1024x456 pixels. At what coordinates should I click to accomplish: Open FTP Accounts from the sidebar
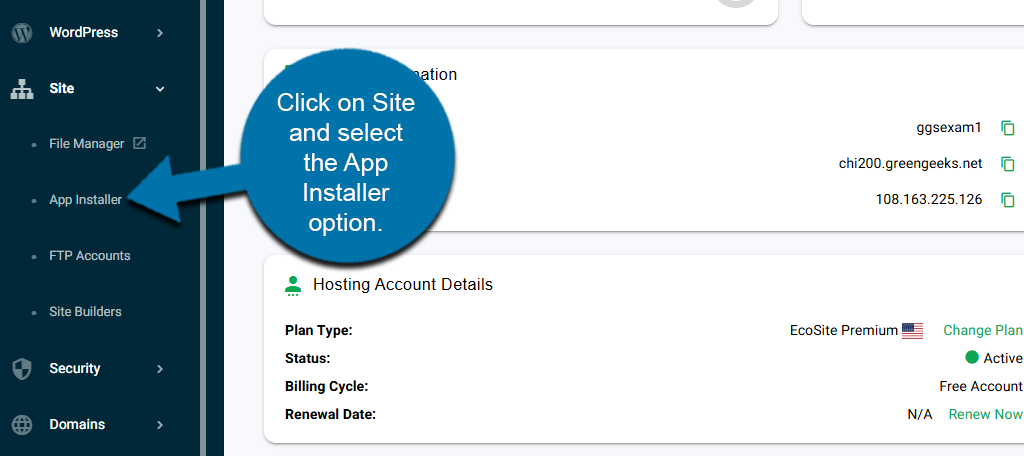tap(89, 256)
